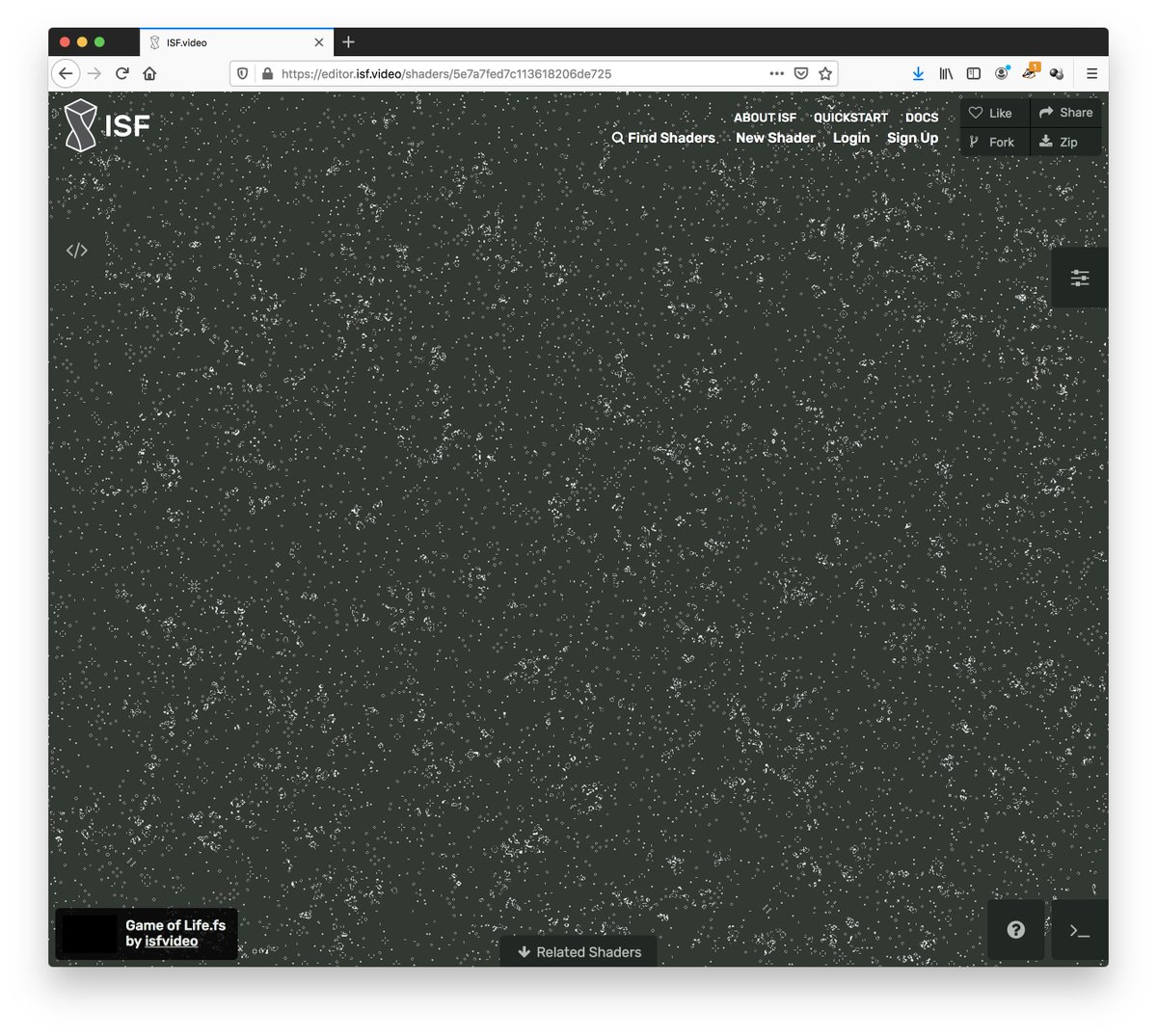This screenshot has width=1157, height=1036.
Task: Go to the browser home page
Action: coord(149,73)
